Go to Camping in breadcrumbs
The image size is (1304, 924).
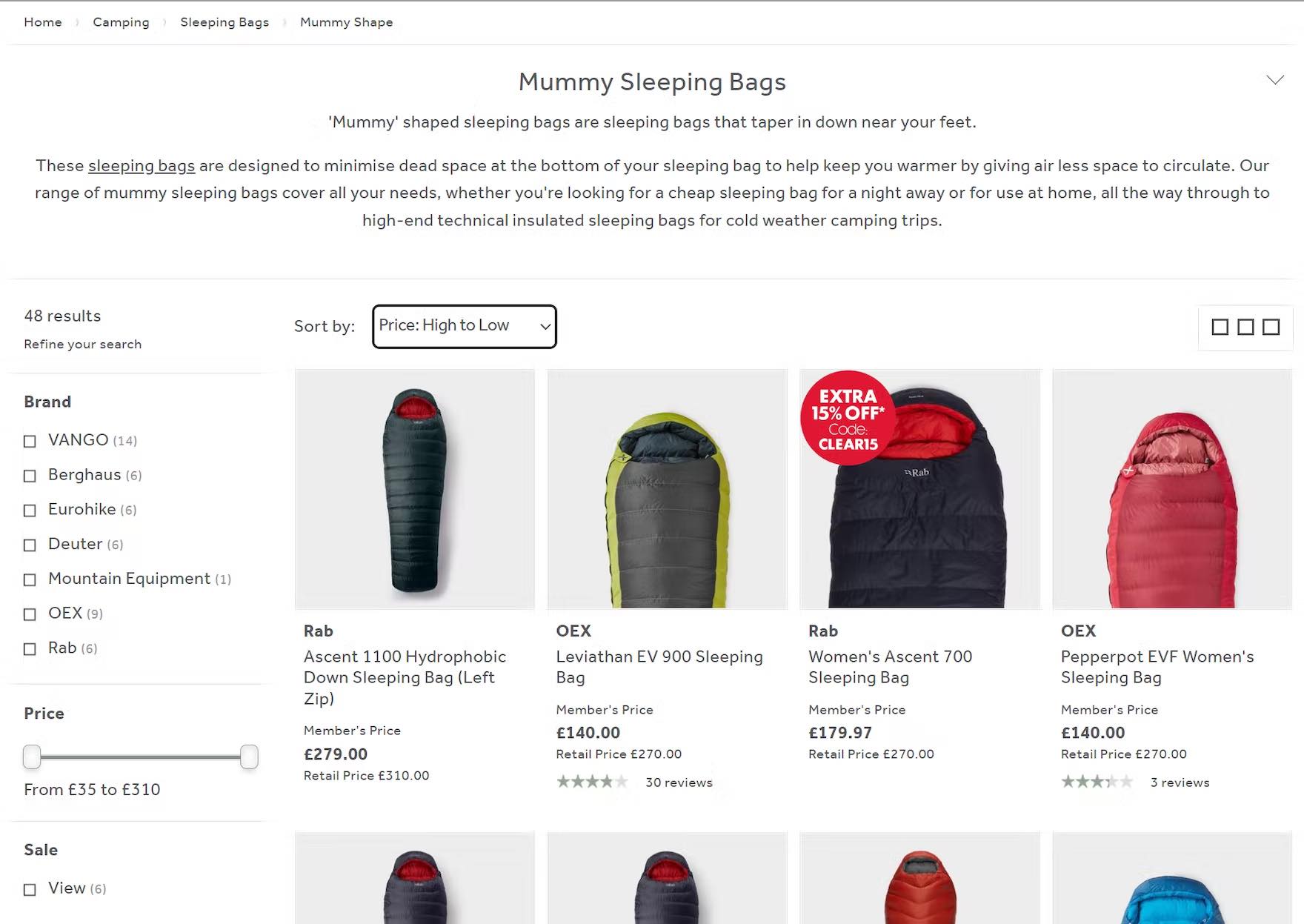click(121, 22)
